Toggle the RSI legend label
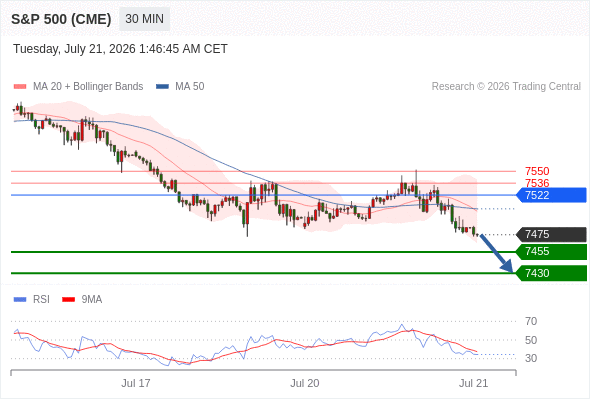Screen dimensions: 590x400 point(41,300)
